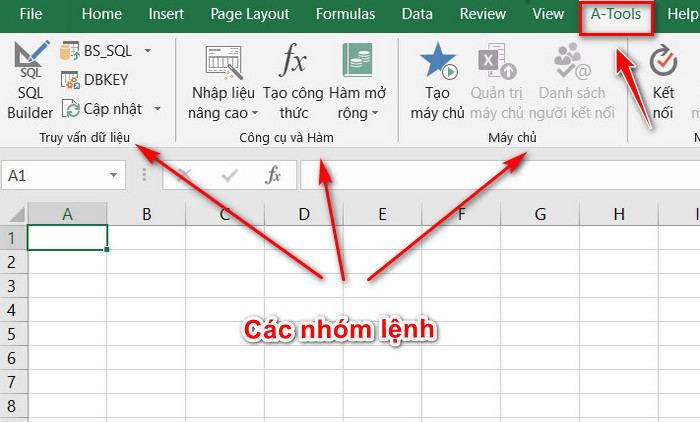
Task: Open Hàm mở rộng book icon
Action: coord(358,60)
